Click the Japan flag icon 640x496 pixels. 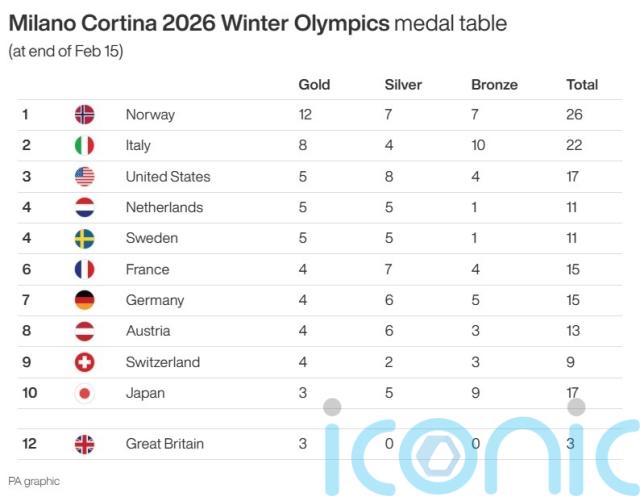84,394
